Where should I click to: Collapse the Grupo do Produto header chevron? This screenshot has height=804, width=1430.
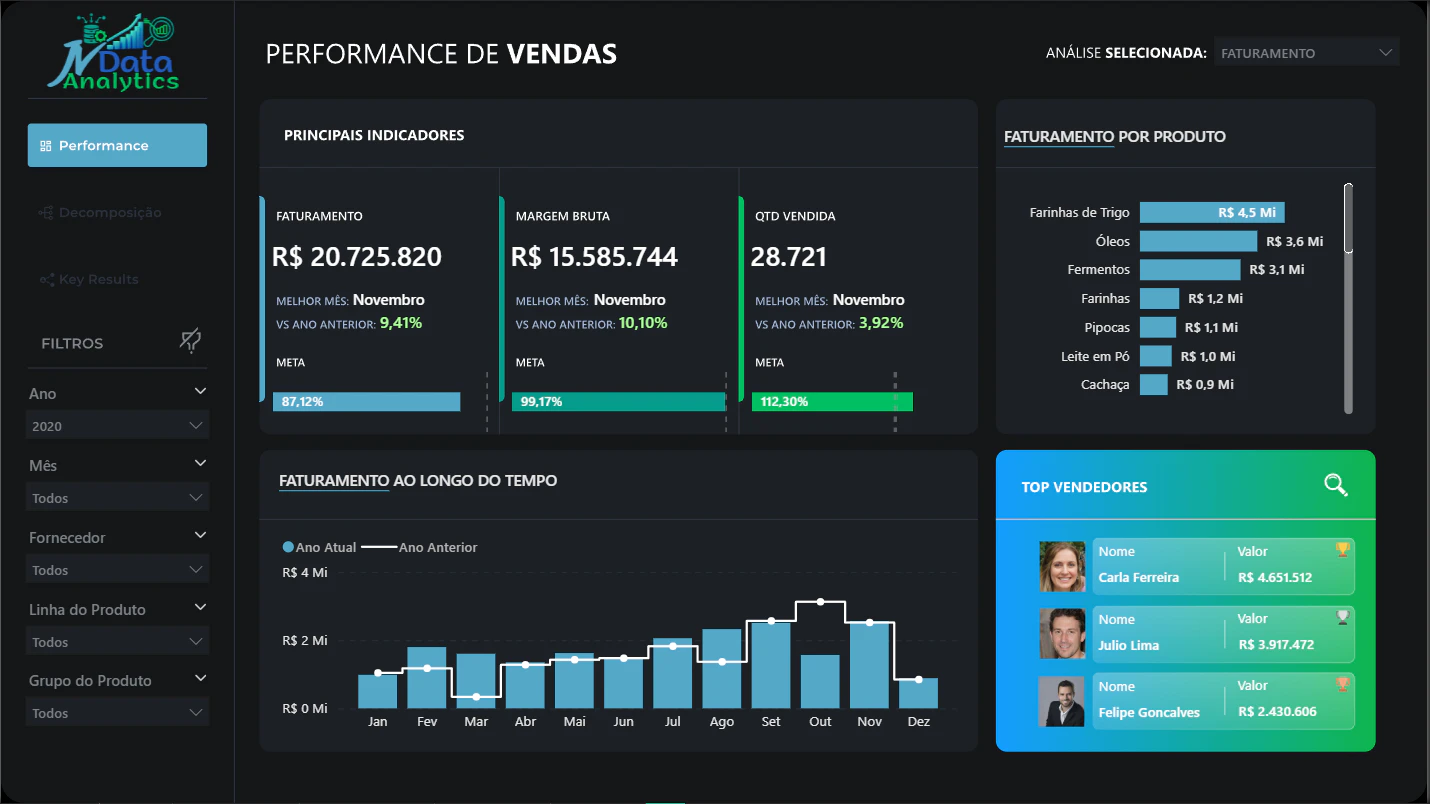pos(200,679)
